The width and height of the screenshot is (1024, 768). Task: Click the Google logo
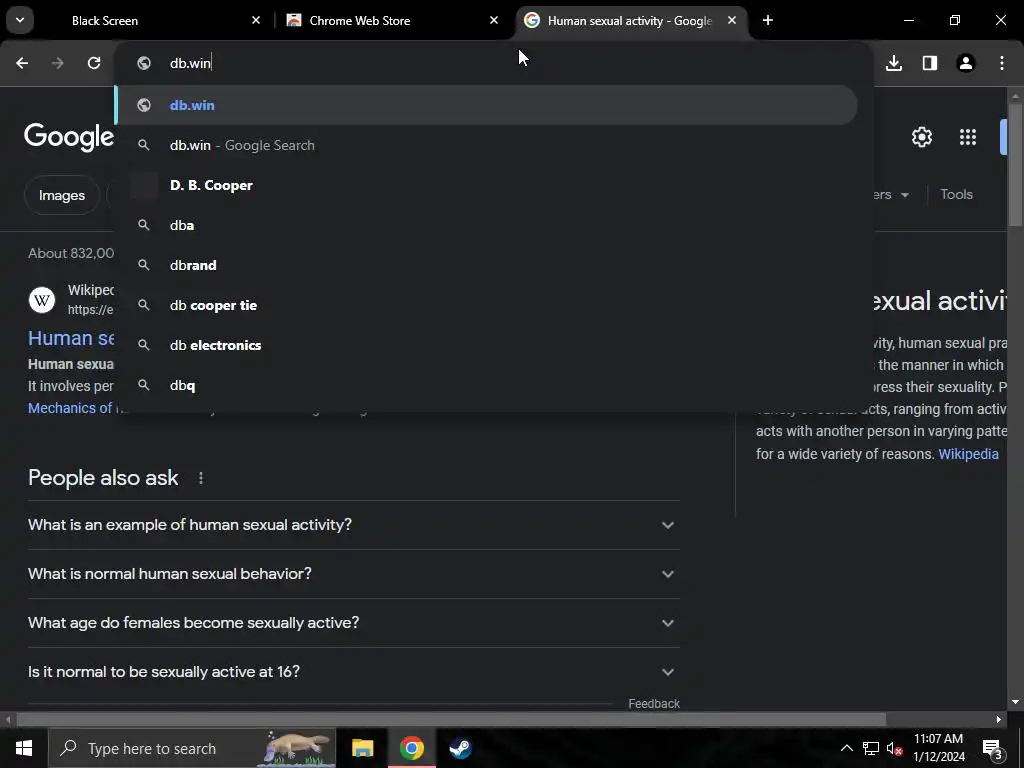point(69,136)
